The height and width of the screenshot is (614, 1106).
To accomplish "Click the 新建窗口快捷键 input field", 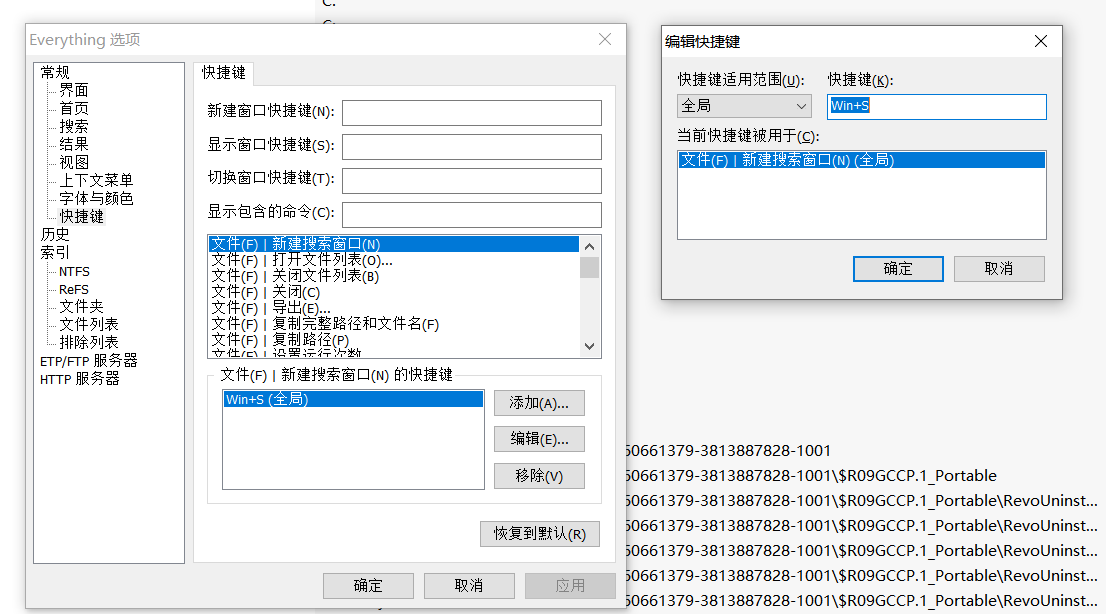I will (x=471, y=112).
